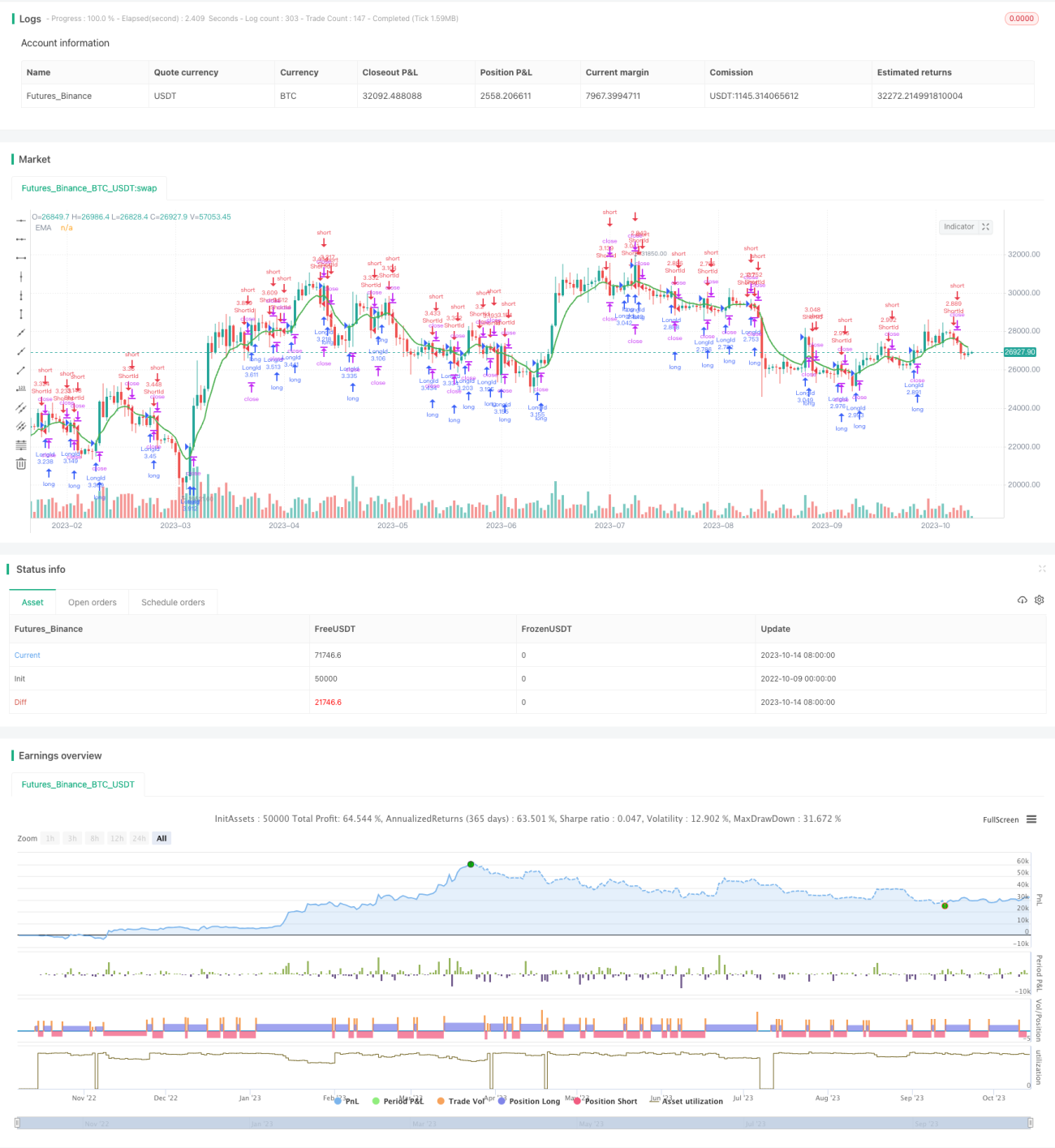Click the left handle of range navigator
This screenshot has height=1148, width=1055.
(18, 1123)
